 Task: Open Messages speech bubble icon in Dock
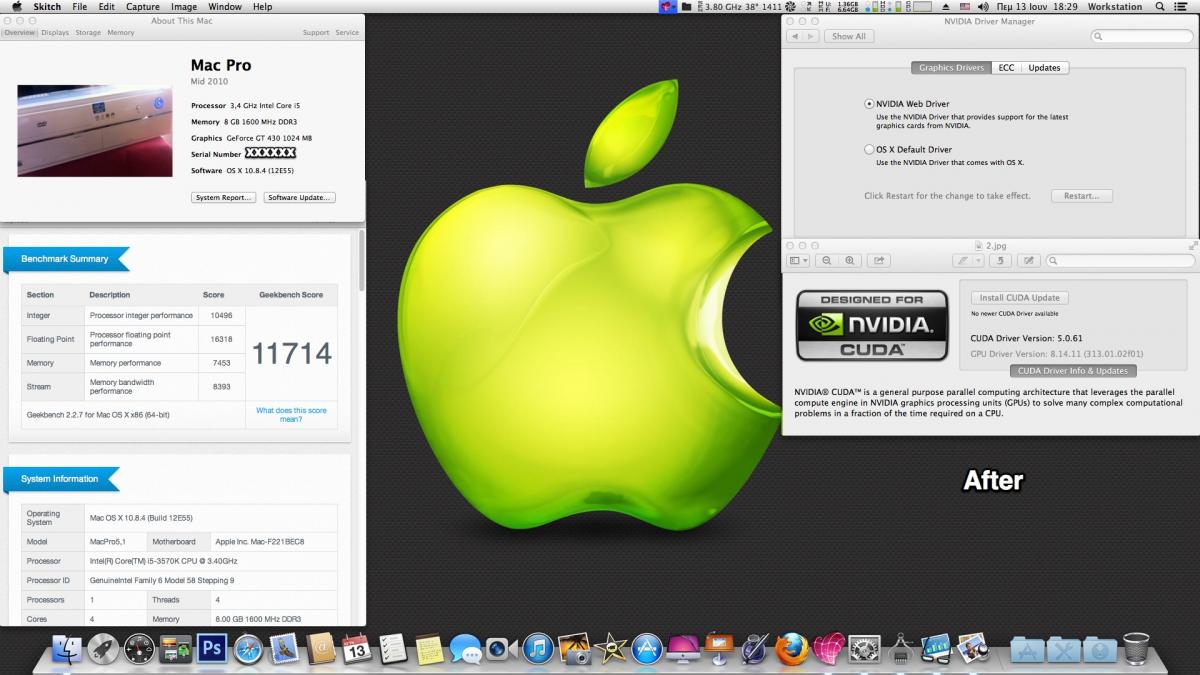tap(465, 650)
